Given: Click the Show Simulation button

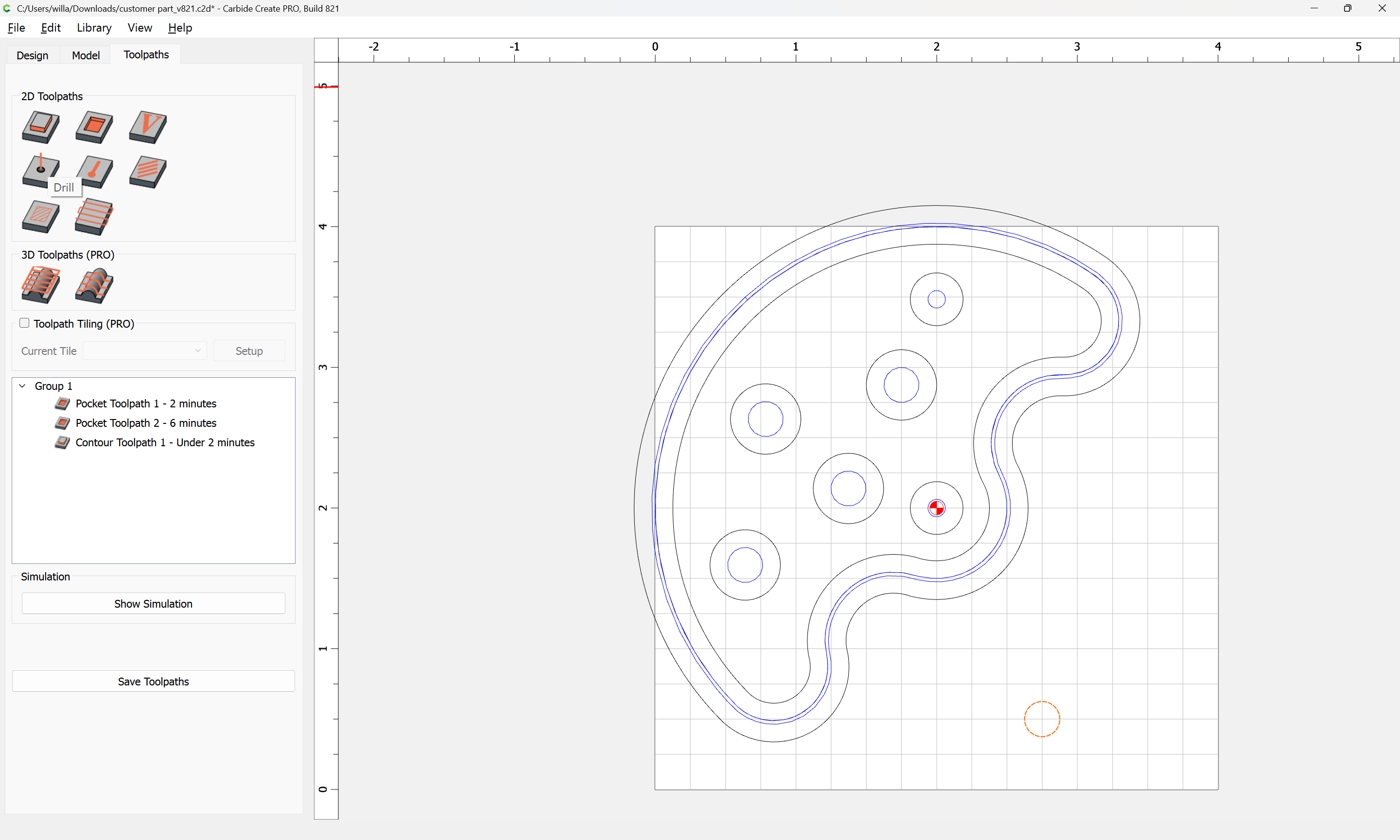Looking at the screenshot, I should [153, 603].
